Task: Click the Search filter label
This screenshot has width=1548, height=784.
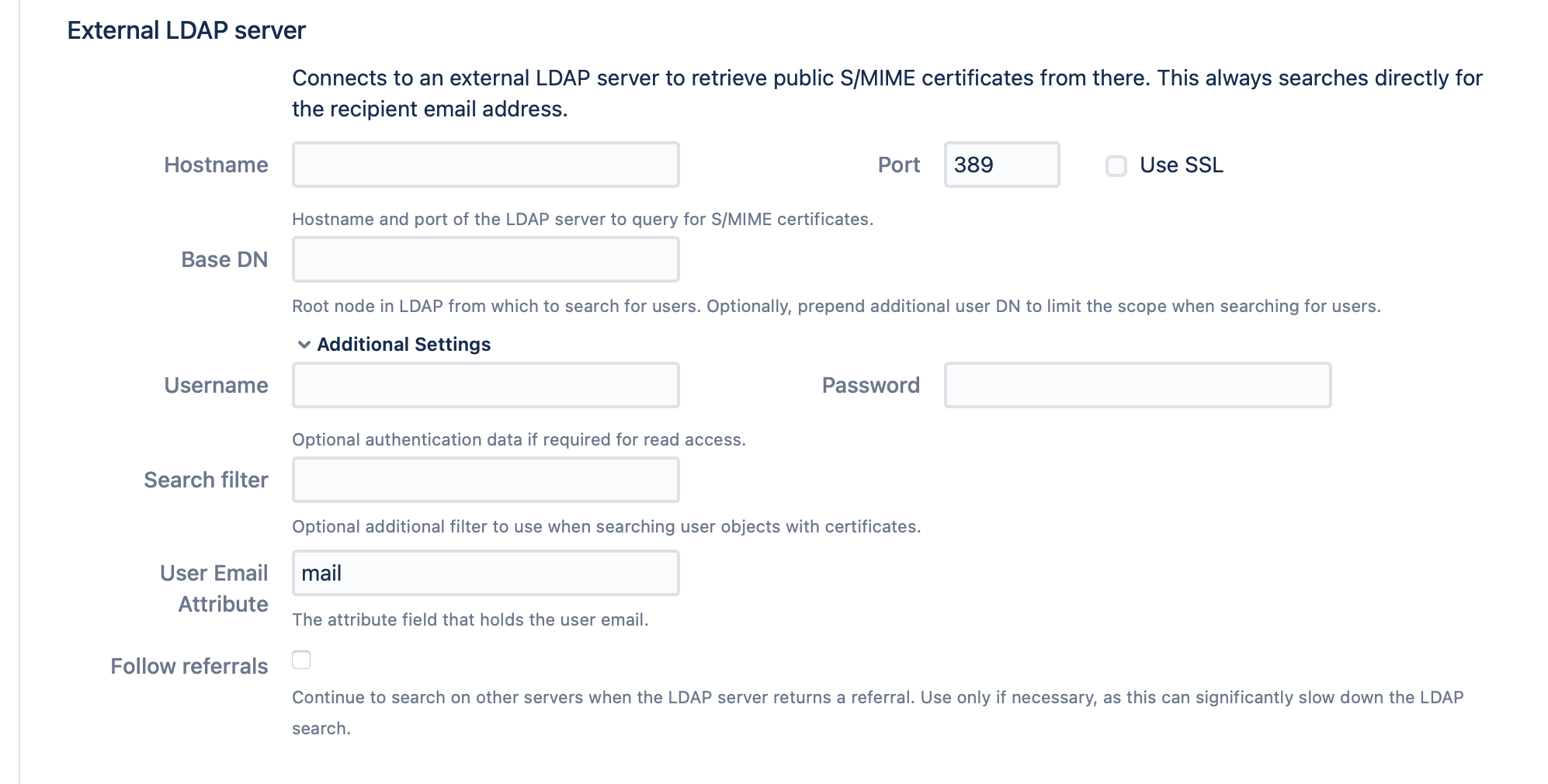Action: click(206, 480)
